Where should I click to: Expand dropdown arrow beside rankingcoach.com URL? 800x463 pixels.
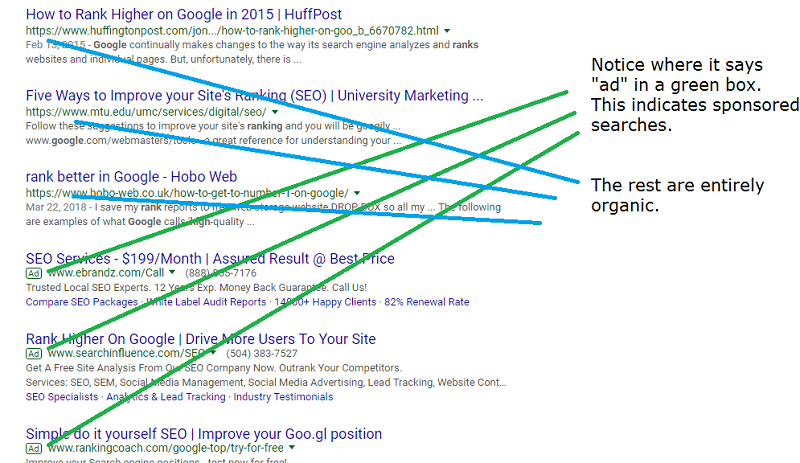click(292, 448)
